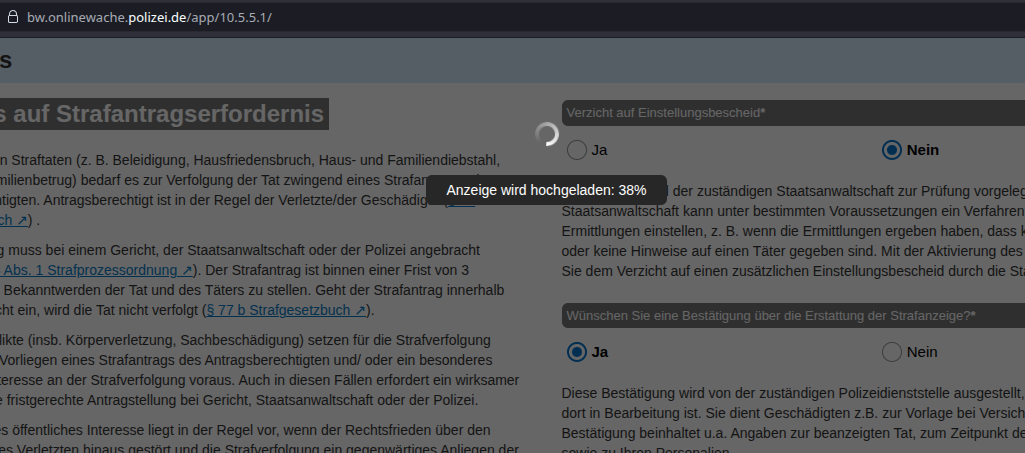Select Nein for Verzicht auf Einstellungsbescheid
1025x453 pixels.
click(892, 150)
